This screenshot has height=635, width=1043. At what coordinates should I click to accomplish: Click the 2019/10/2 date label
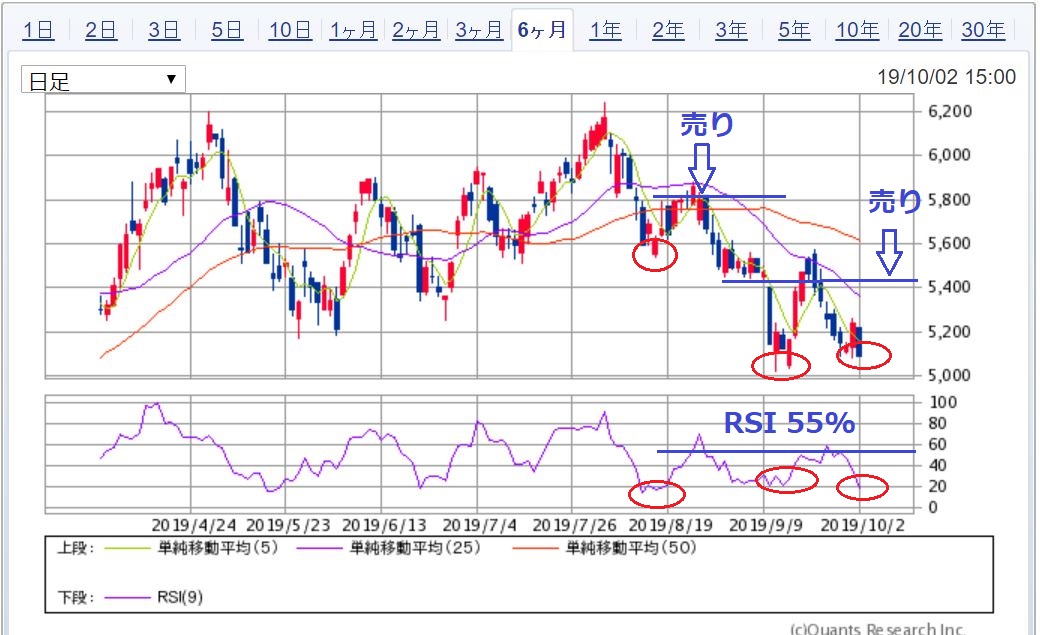pos(863,525)
